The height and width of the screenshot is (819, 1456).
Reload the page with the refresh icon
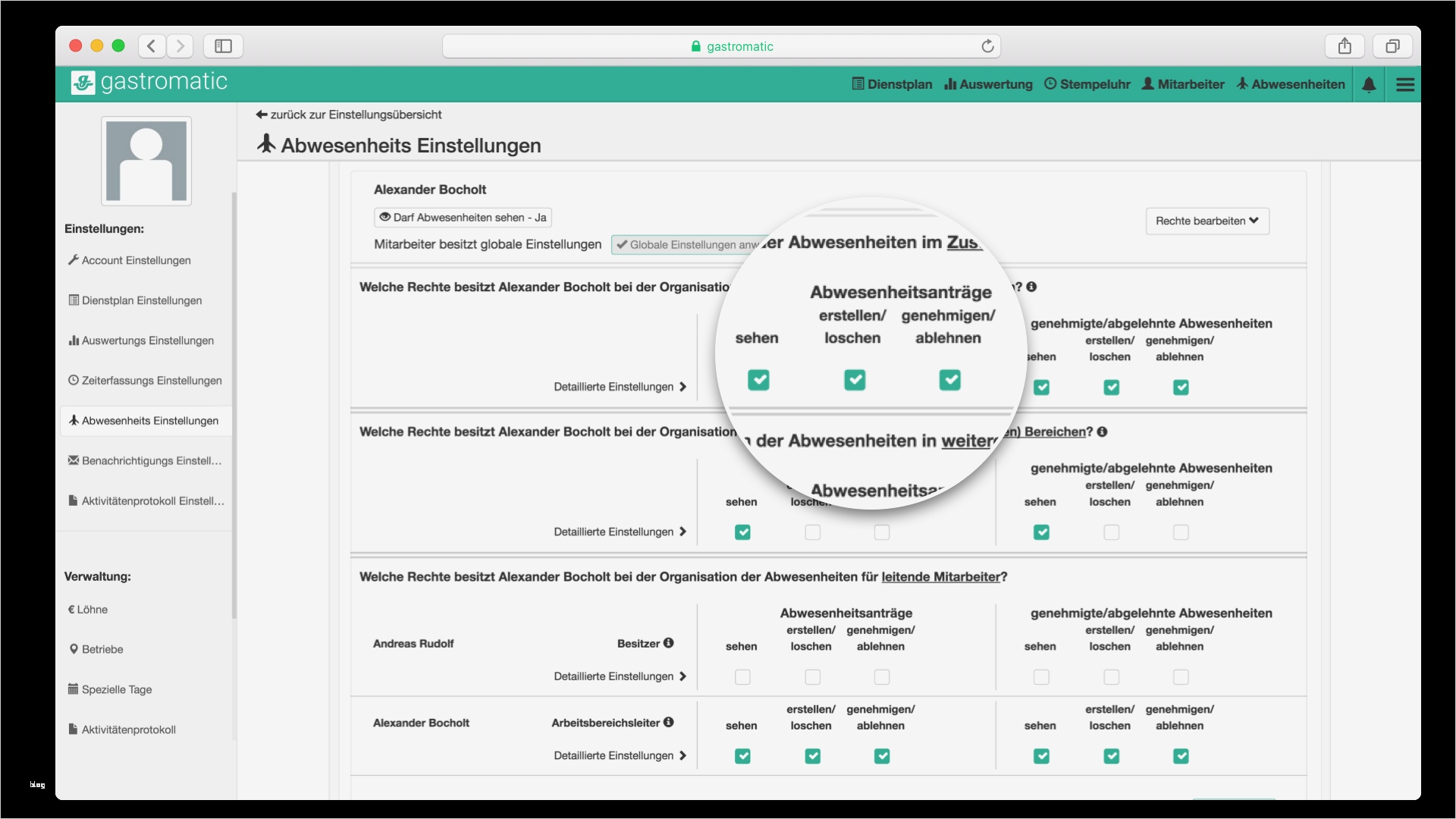987,45
